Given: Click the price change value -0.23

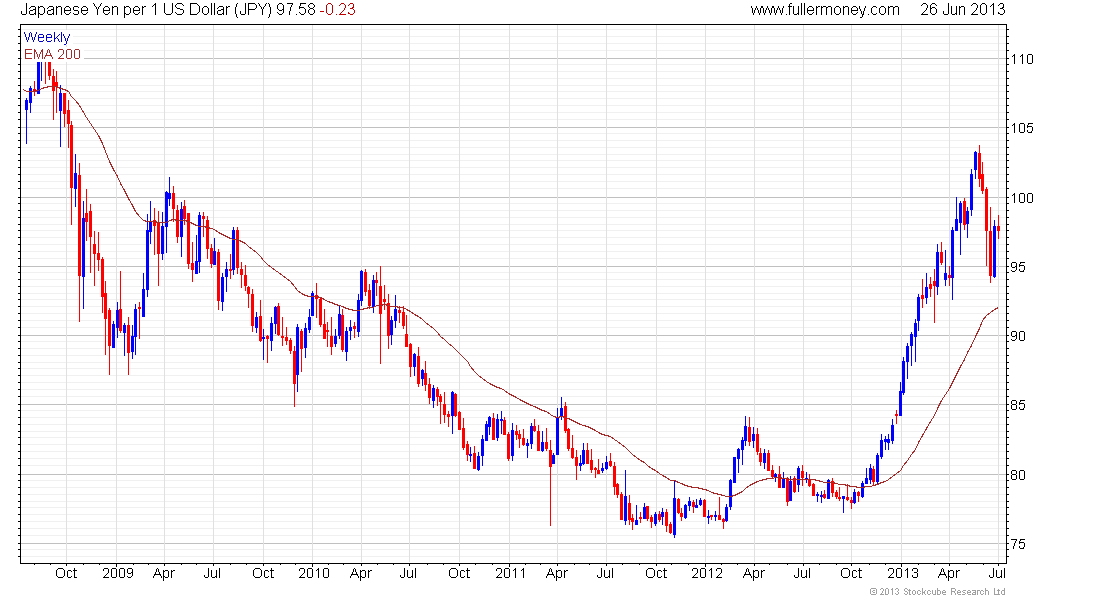Looking at the screenshot, I should tap(337, 10).
